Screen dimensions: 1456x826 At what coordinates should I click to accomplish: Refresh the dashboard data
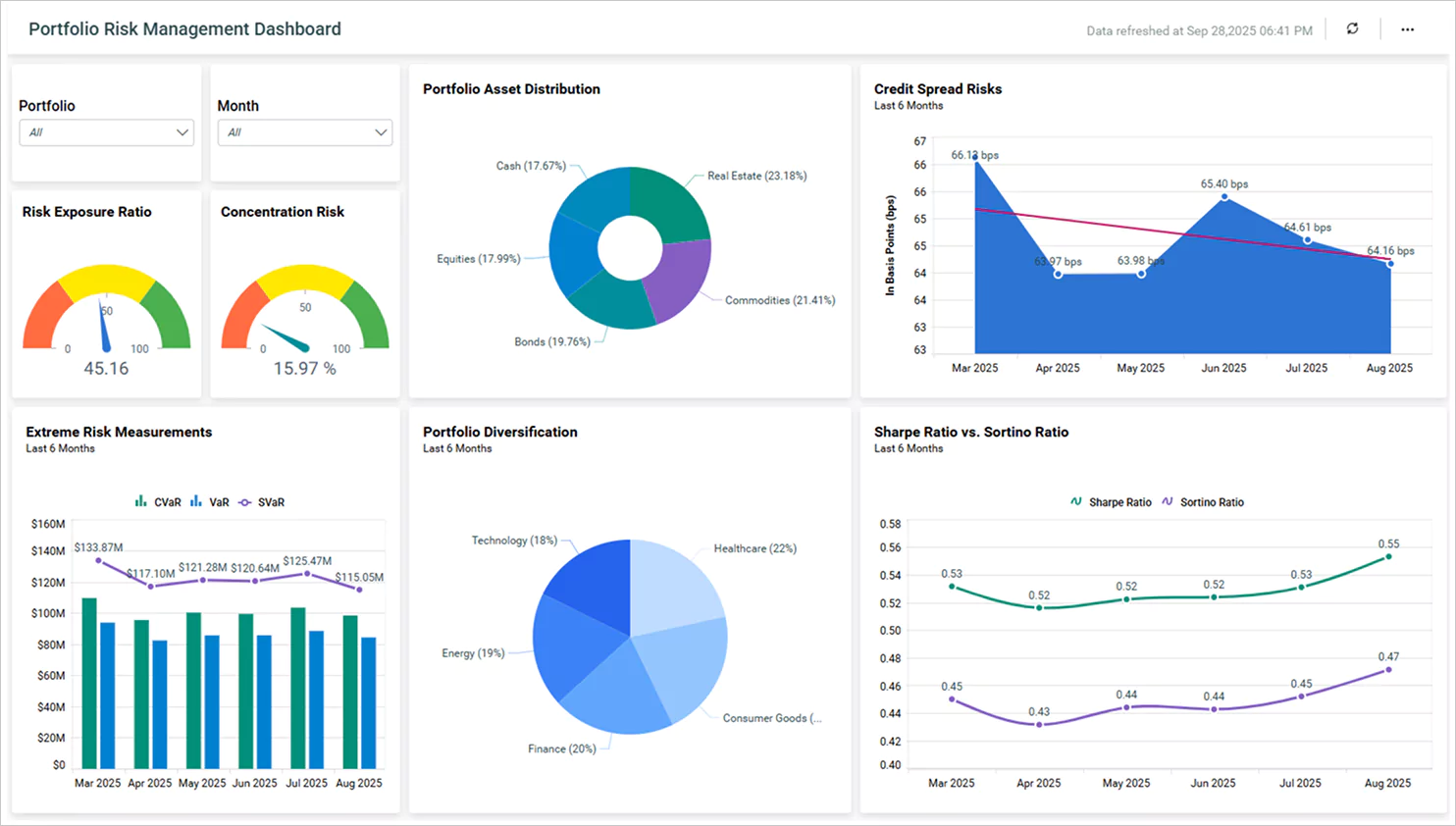(x=1352, y=28)
